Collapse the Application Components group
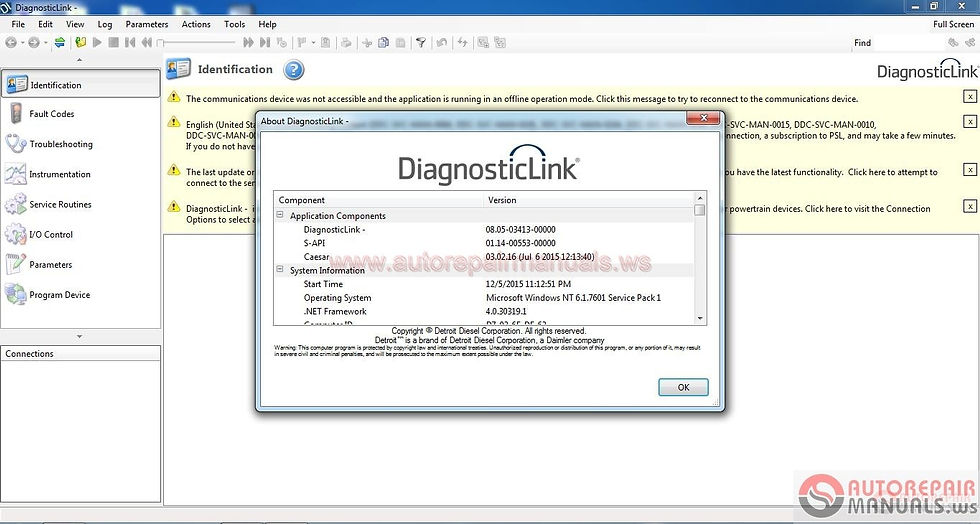Screen dimensions: 980x524 [x=280, y=215]
